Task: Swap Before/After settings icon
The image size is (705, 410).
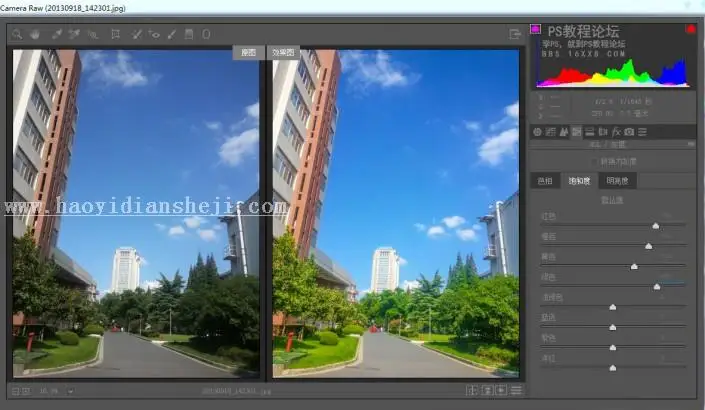Action: (x=486, y=390)
